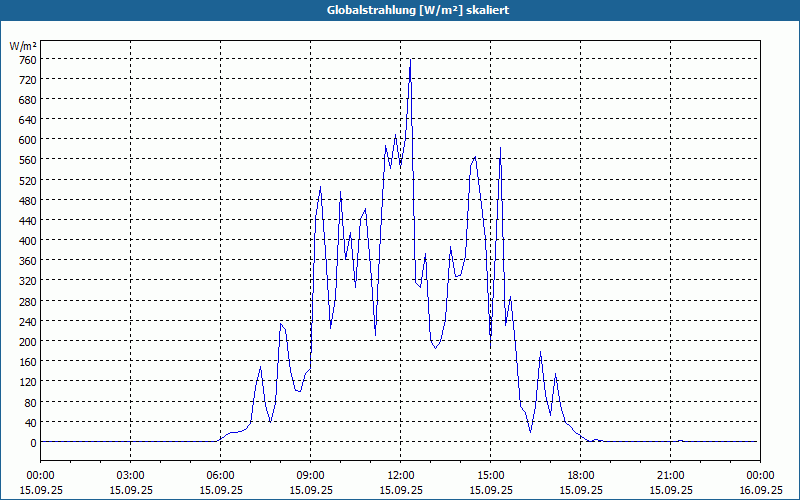800x500 pixels.
Task: Select the '440' y-axis value
Action: pos(28,221)
